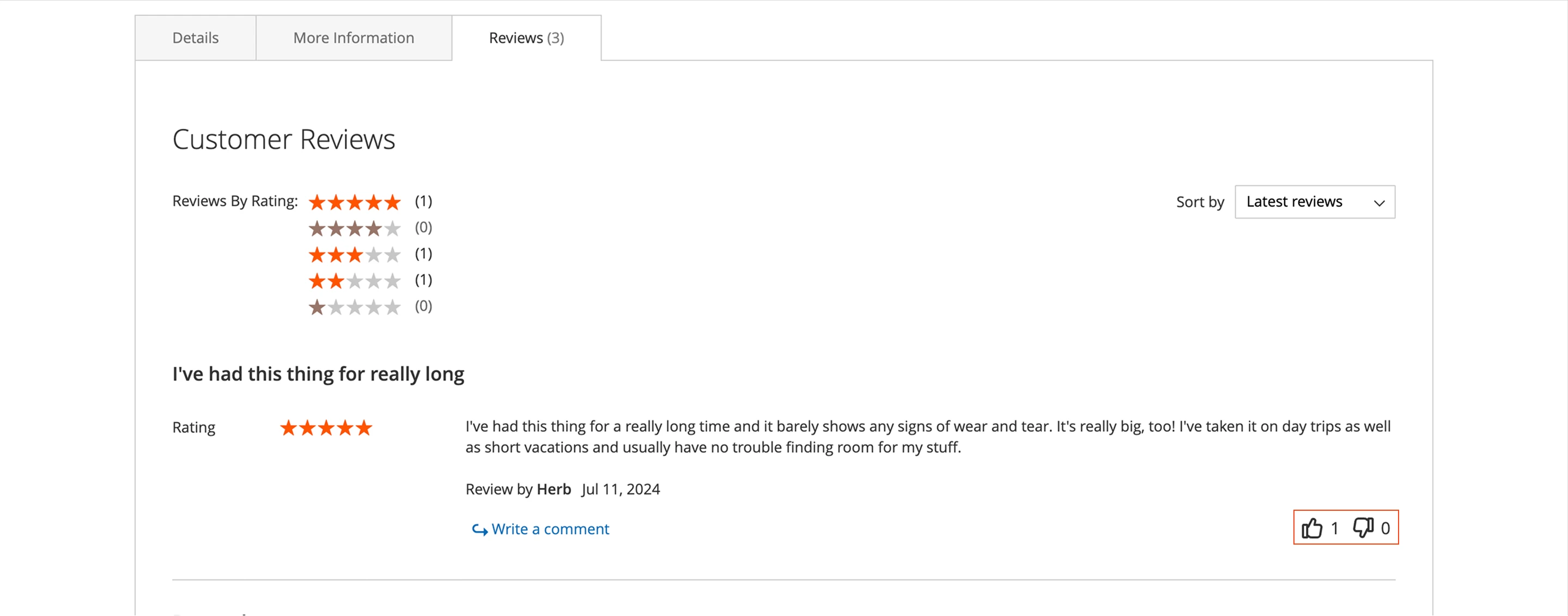Click the thumbs up icon on Herb's review
Screen dimensions: 1568x616
(x=1314, y=528)
